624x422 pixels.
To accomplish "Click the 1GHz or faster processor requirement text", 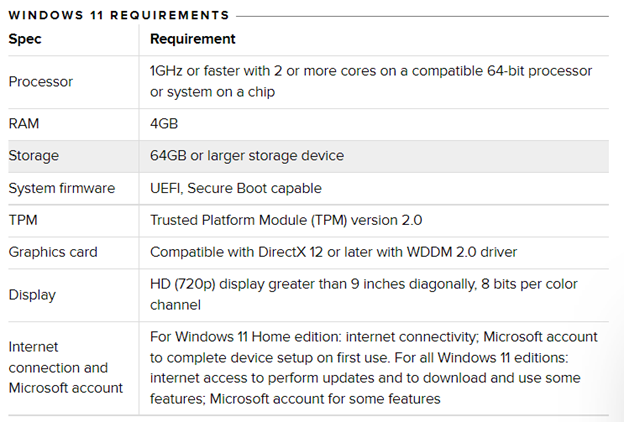I will 371,81.
